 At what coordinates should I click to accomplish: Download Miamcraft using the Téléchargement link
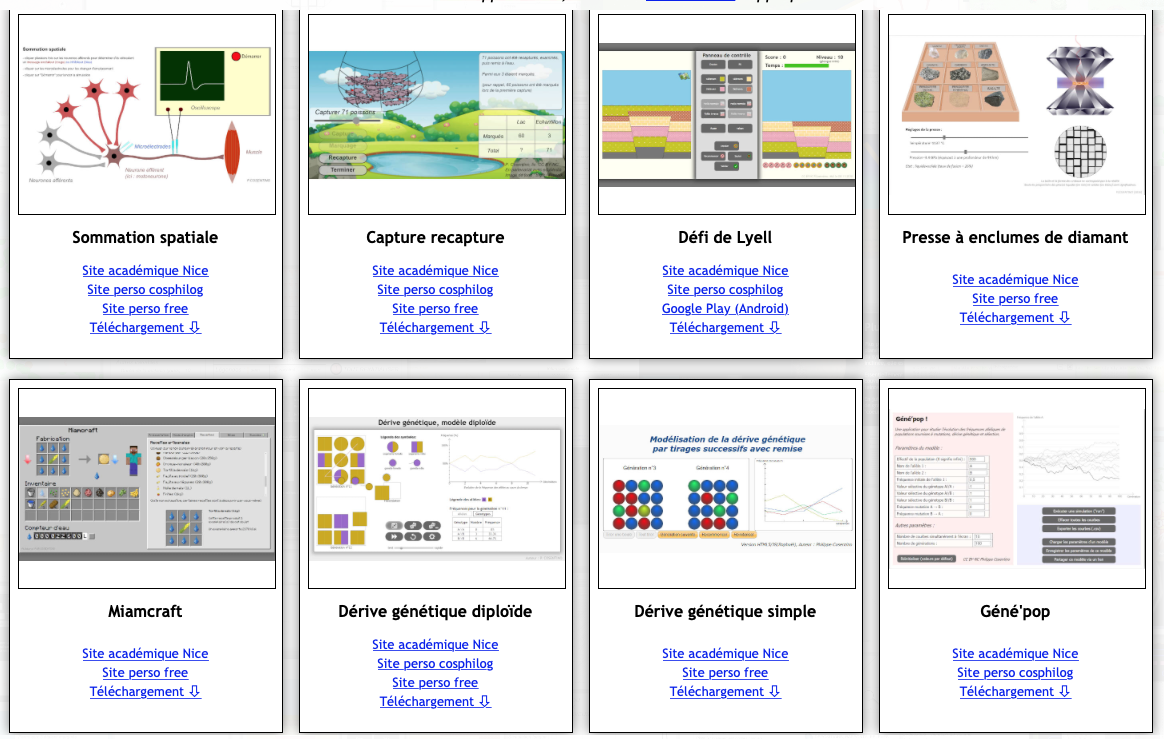pos(145,692)
